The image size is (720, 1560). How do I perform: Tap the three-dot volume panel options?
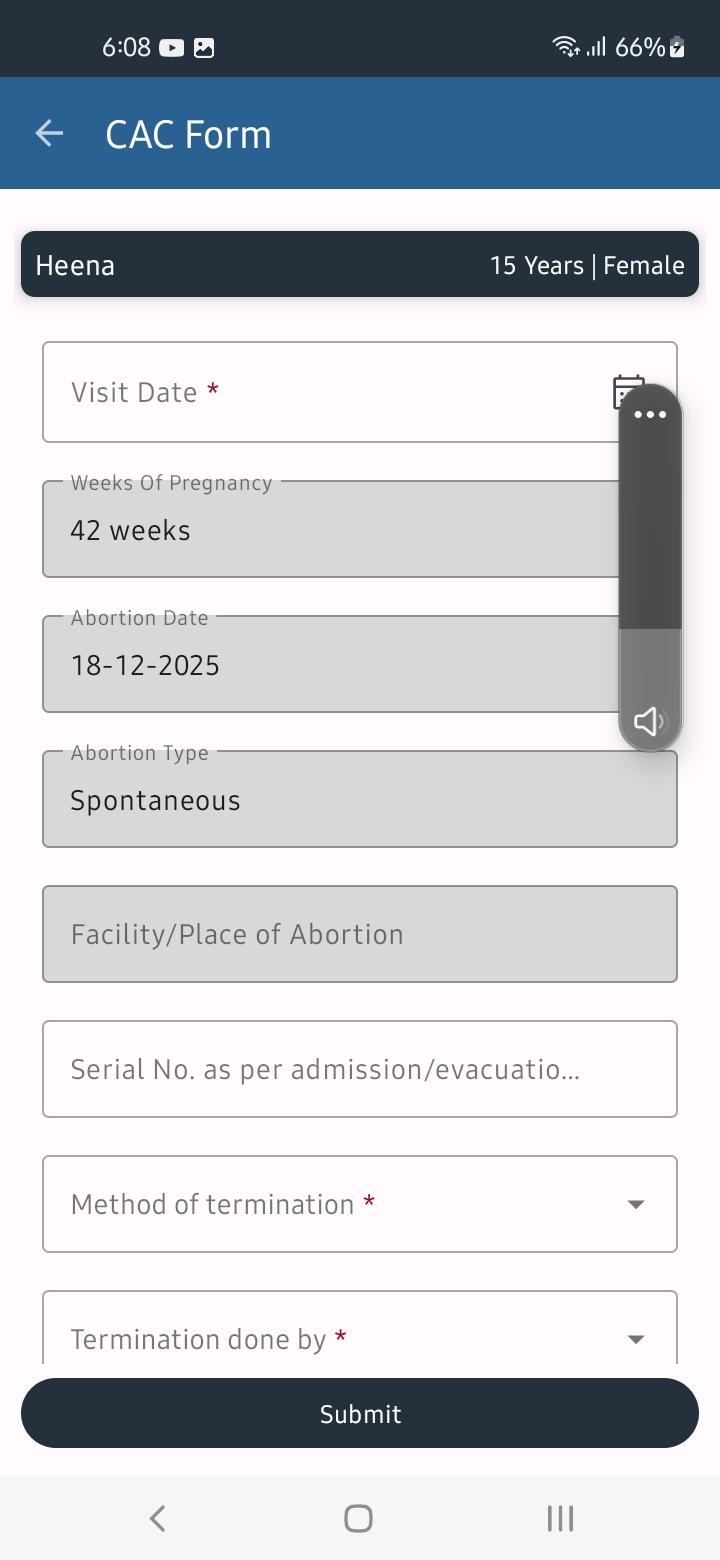(650, 415)
